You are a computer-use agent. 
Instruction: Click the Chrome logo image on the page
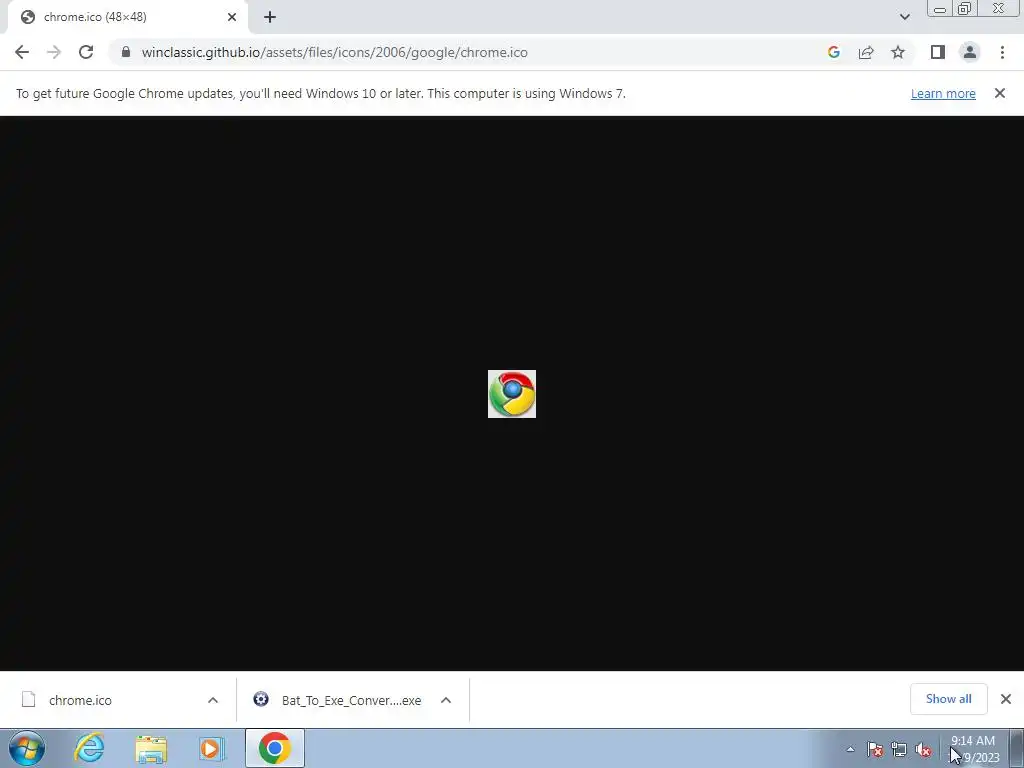coord(512,394)
